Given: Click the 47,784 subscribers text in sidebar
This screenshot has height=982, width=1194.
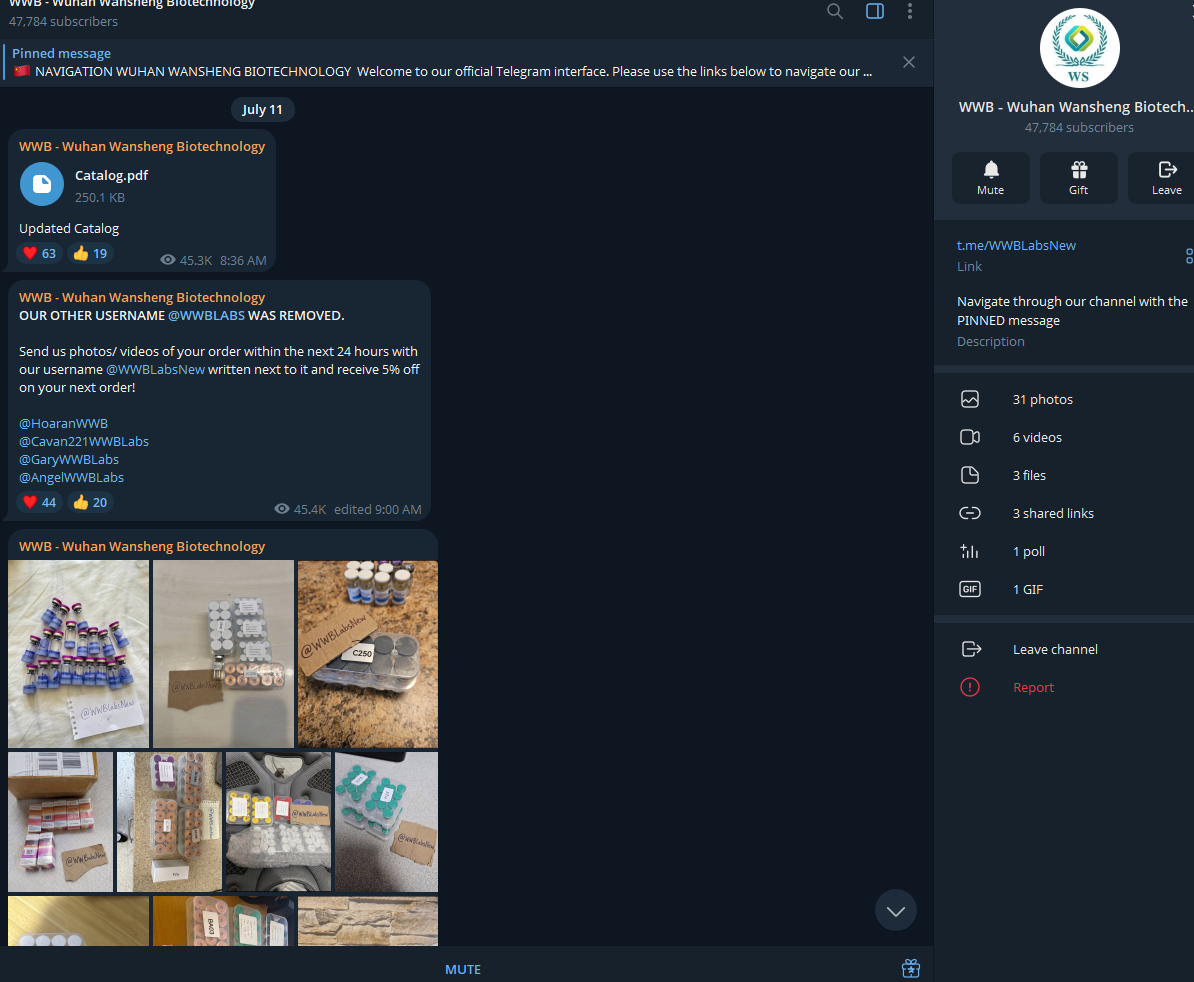Looking at the screenshot, I should [x=1079, y=128].
